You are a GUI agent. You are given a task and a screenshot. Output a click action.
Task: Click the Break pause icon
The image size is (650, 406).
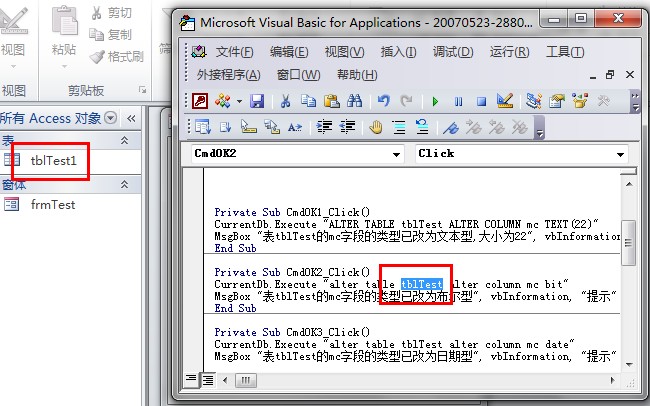[458, 101]
